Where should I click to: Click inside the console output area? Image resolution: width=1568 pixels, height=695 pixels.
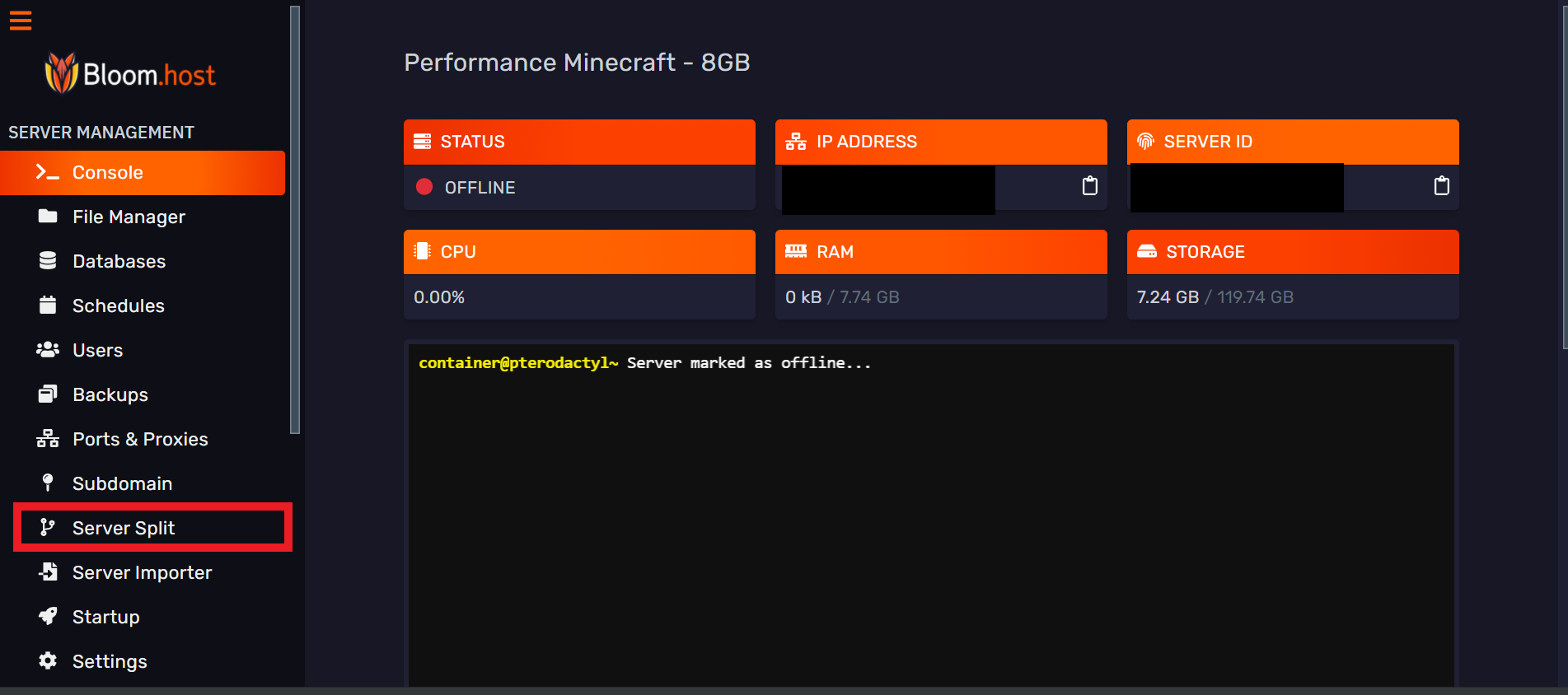931,511
